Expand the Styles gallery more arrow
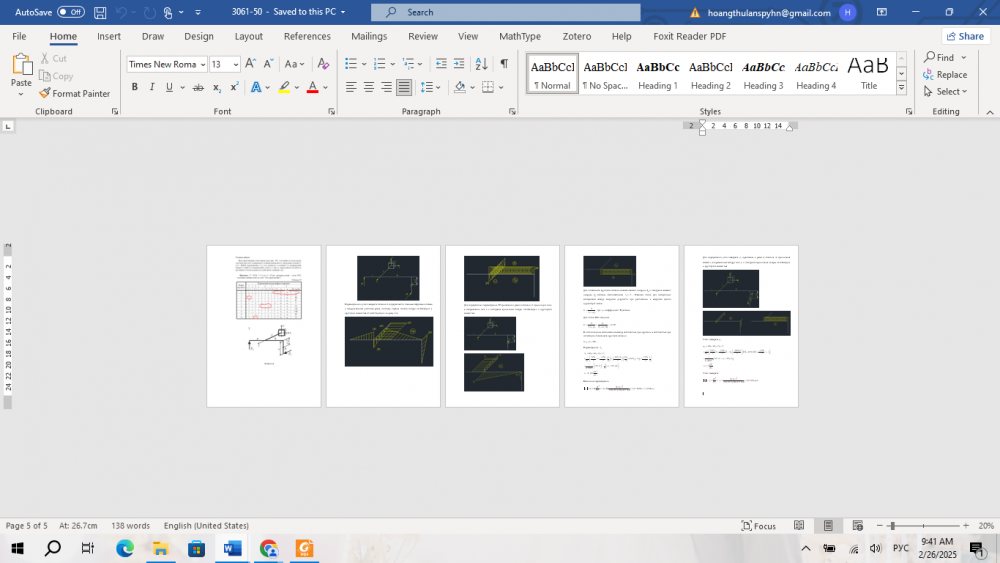This screenshot has width=1000, height=563. point(901,88)
